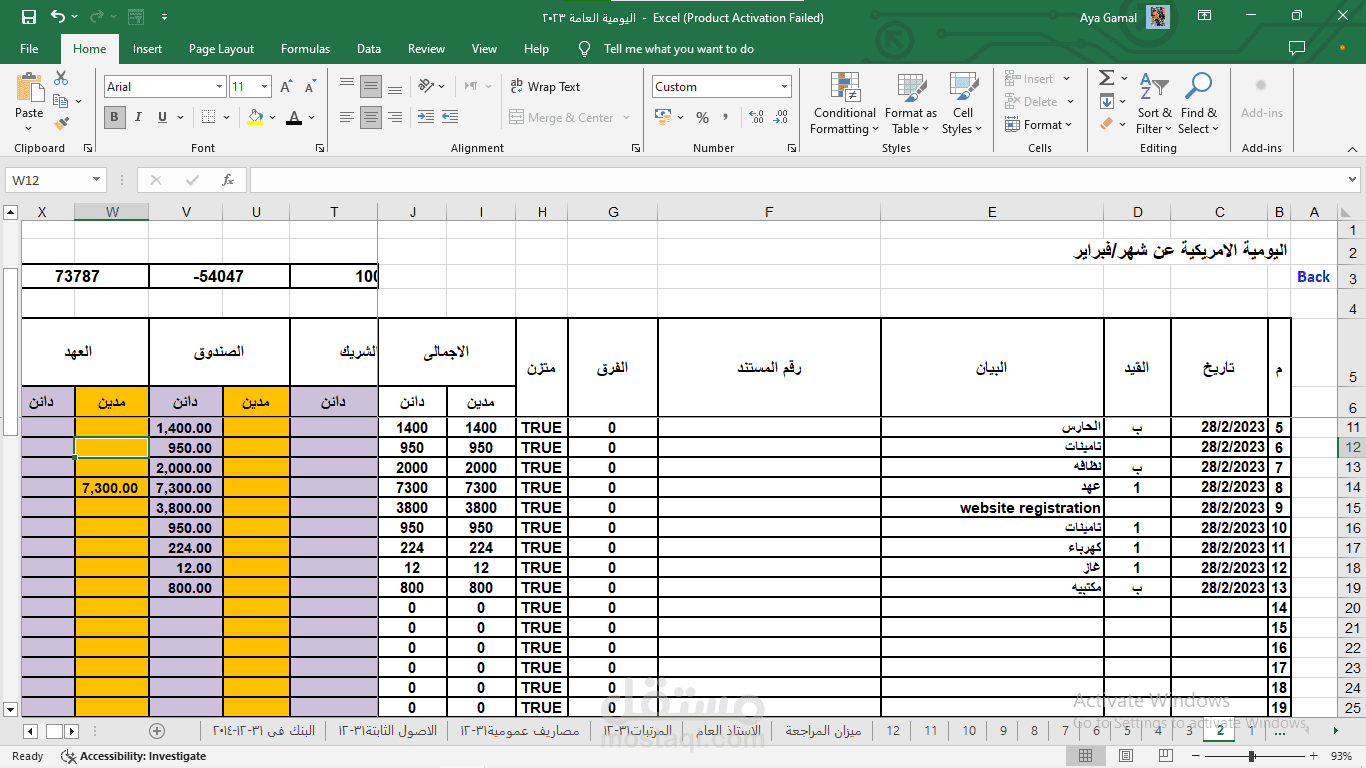Switch to the Formulas ribbon tab
This screenshot has height=768, width=1366.
coord(305,48)
